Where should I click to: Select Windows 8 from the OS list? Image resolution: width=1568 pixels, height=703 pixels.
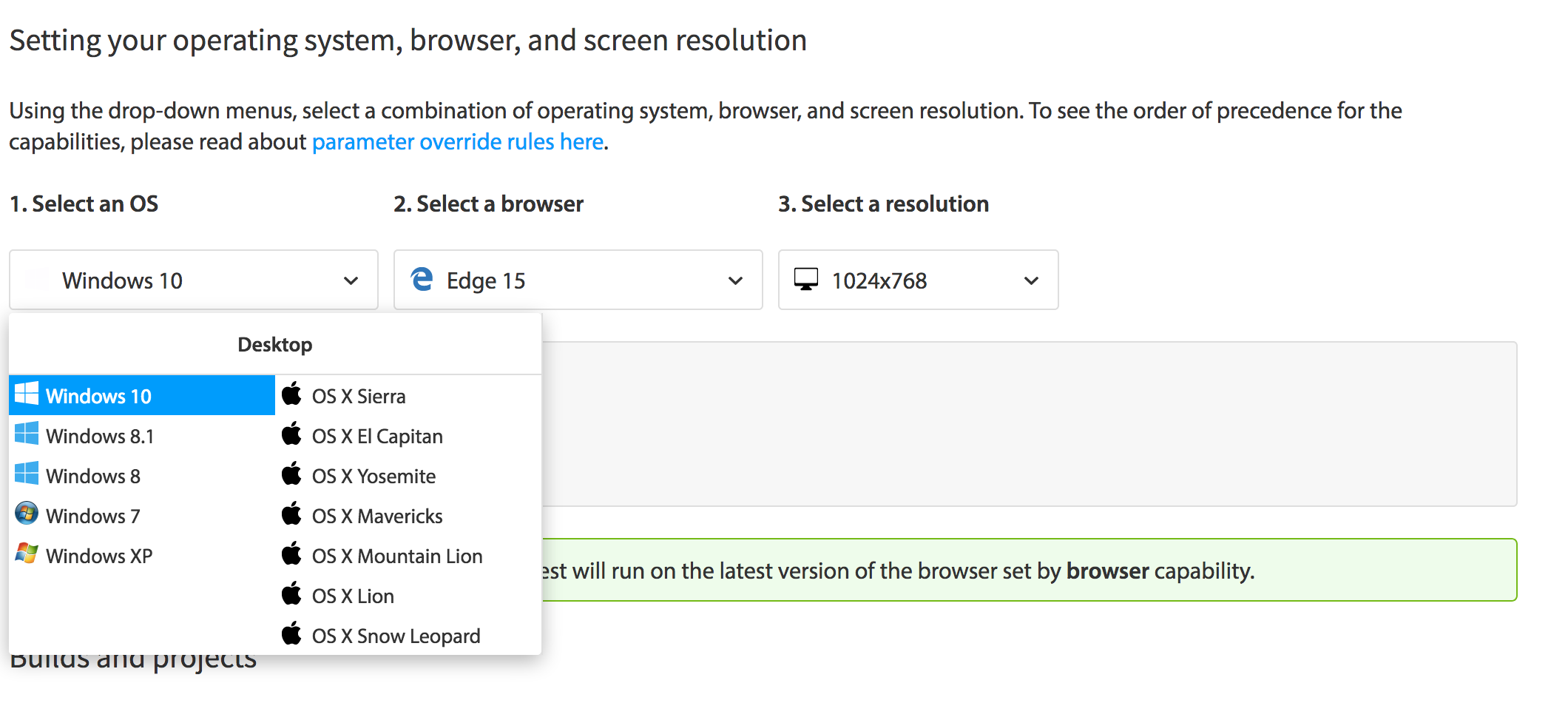point(93,476)
